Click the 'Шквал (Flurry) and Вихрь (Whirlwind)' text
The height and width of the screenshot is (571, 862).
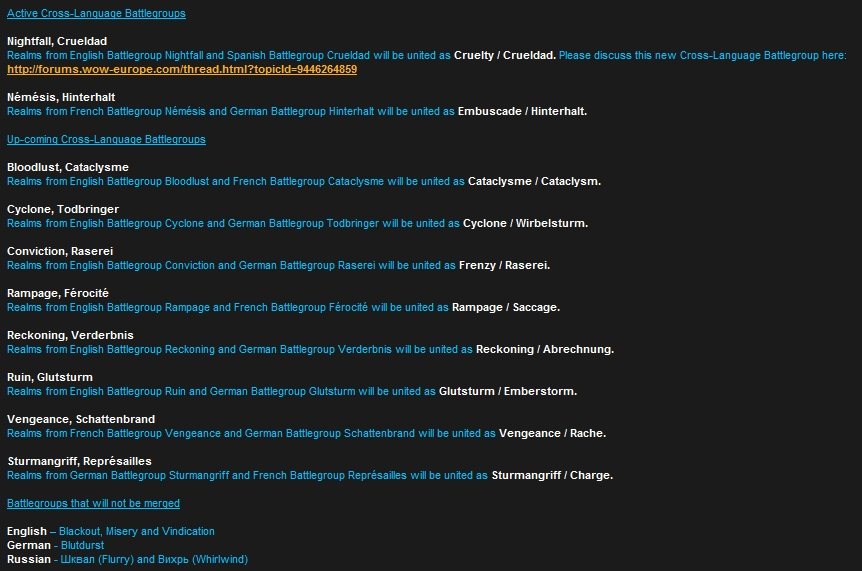click(x=154, y=559)
